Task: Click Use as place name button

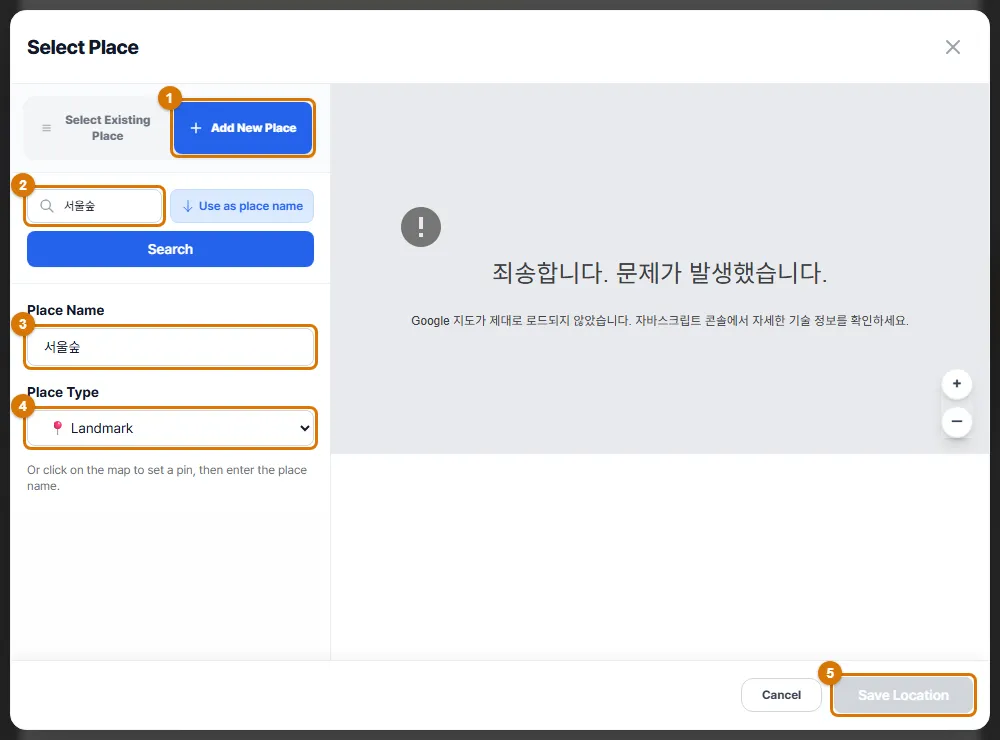Action: click(242, 206)
